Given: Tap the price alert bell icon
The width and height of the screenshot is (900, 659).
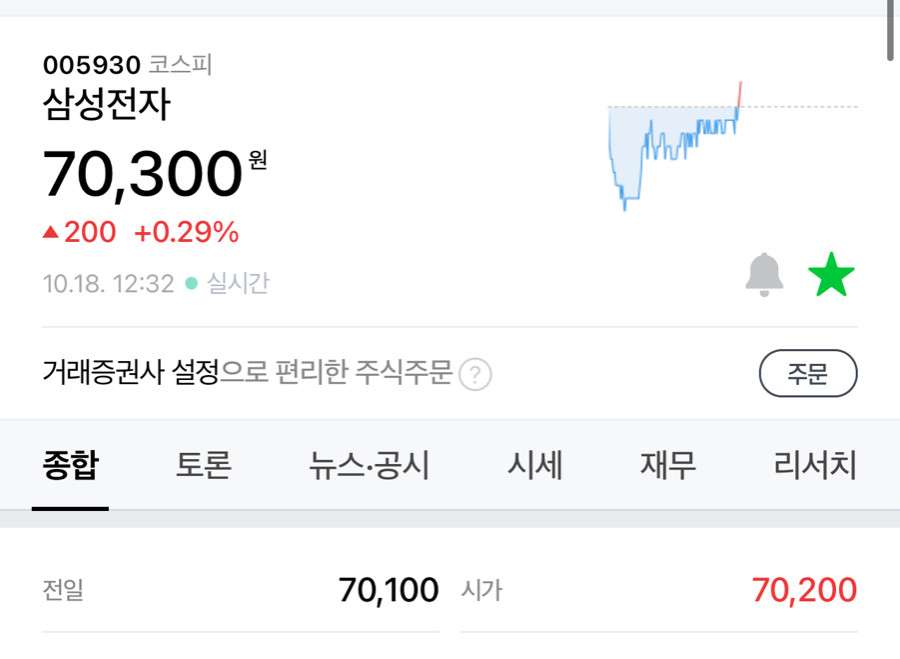Looking at the screenshot, I should pyautogui.click(x=764, y=274).
